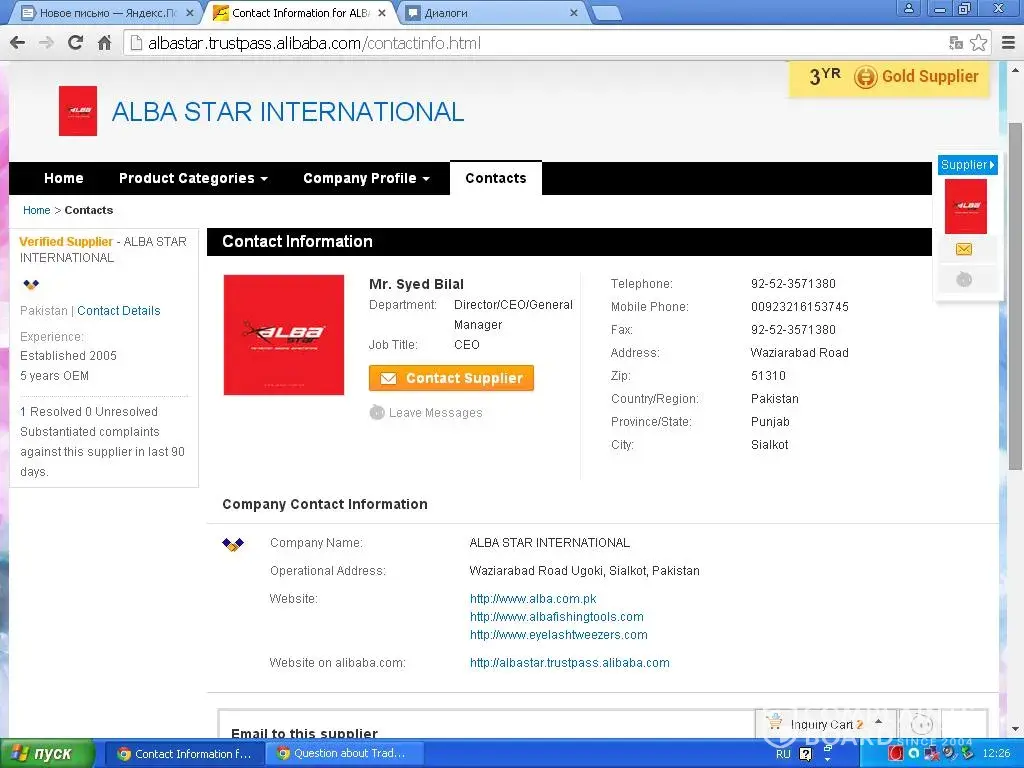Viewport: 1024px width, 768px height.
Task: Open the albafishingtools.com website link
Action: (x=556, y=617)
